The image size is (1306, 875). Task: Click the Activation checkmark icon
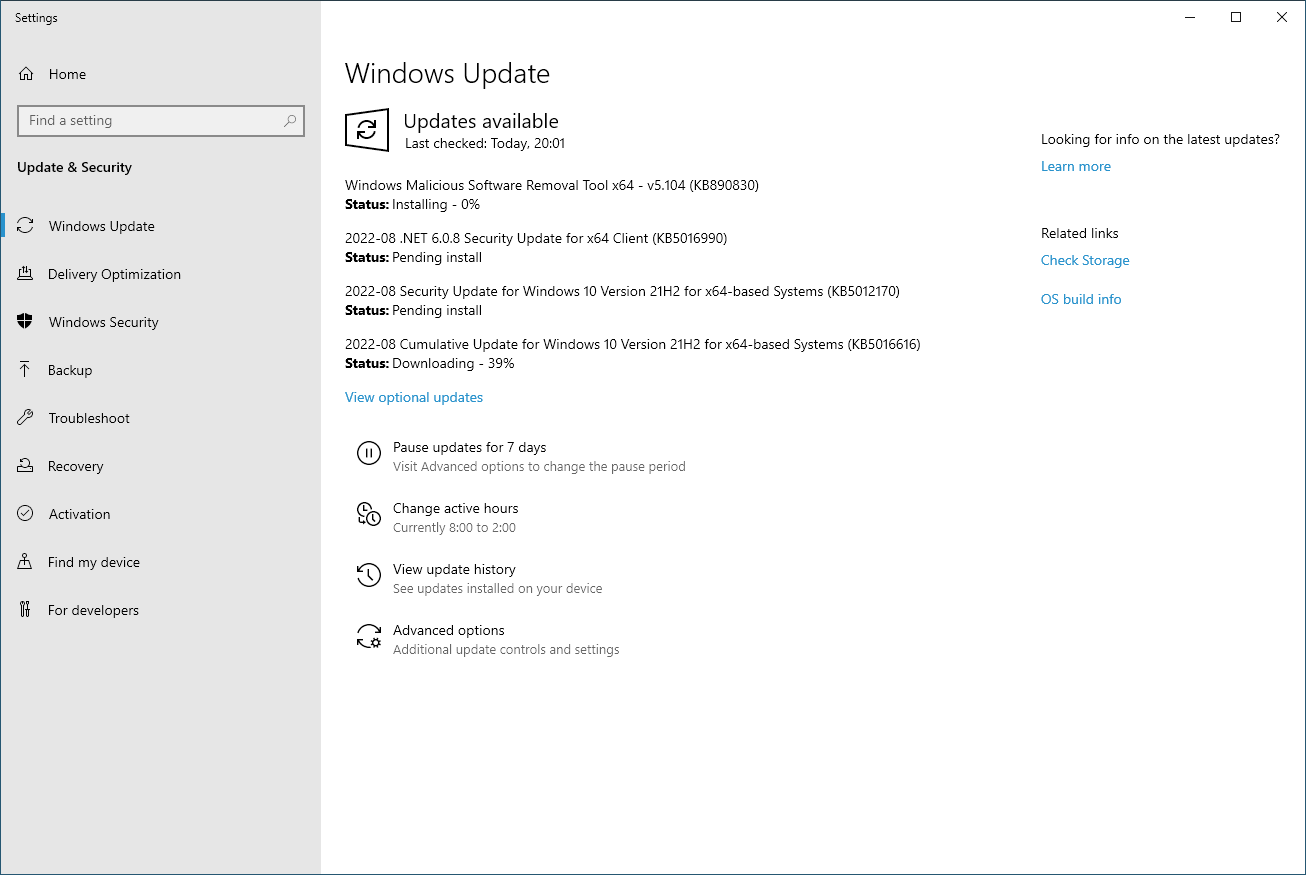point(26,514)
